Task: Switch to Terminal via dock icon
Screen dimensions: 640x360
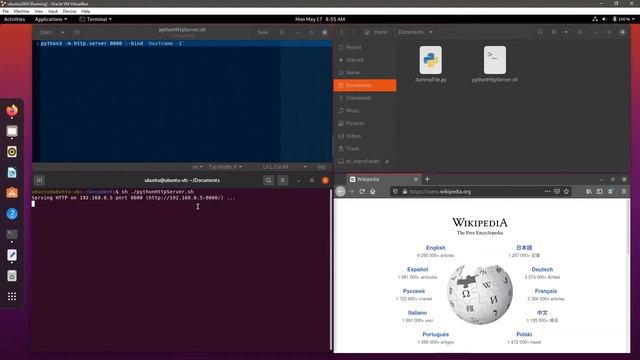Action: tap(12, 234)
